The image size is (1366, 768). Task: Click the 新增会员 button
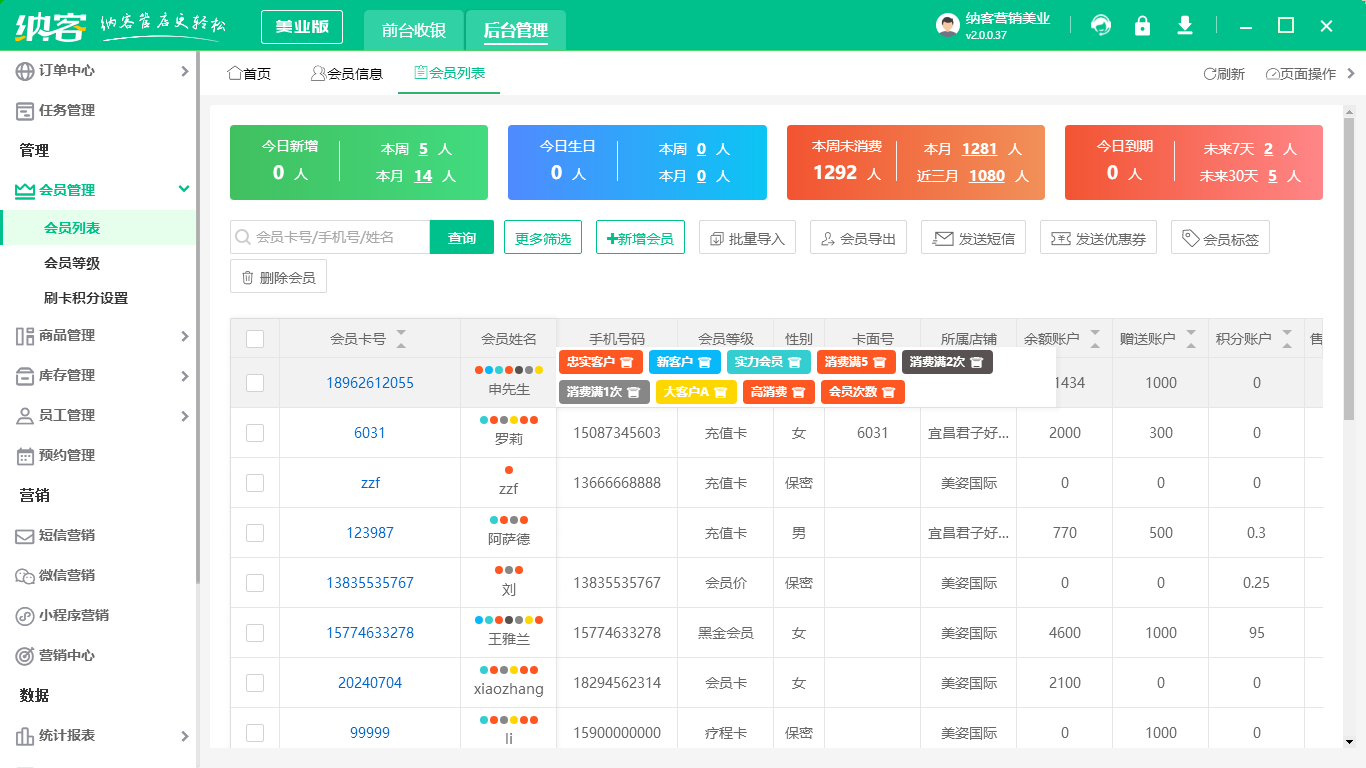click(640, 238)
